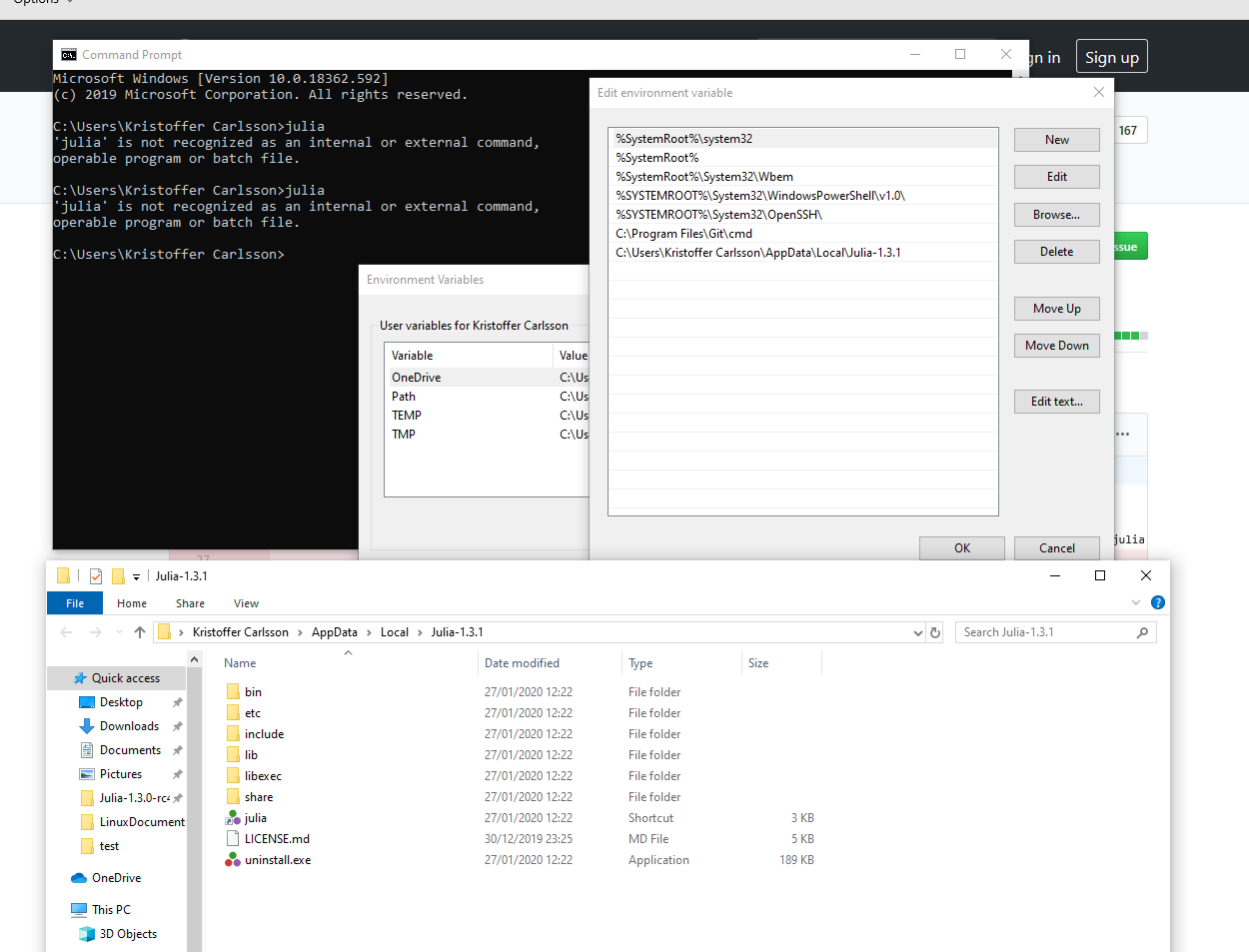Viewport: 1249px width, 952px height.
Task: Select the Julia-1.3.1 path entry
Action: point(803,253)
